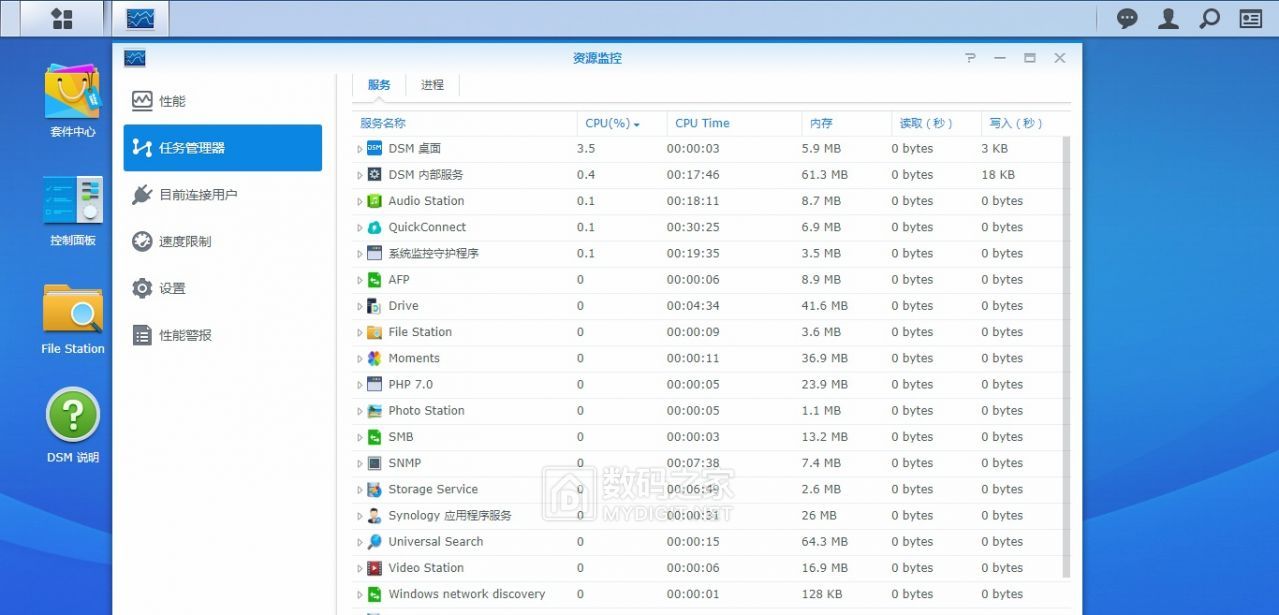Expand the 系统监控守护程序 row
The width and height of the screenshot is (1279, 615).
360,254
